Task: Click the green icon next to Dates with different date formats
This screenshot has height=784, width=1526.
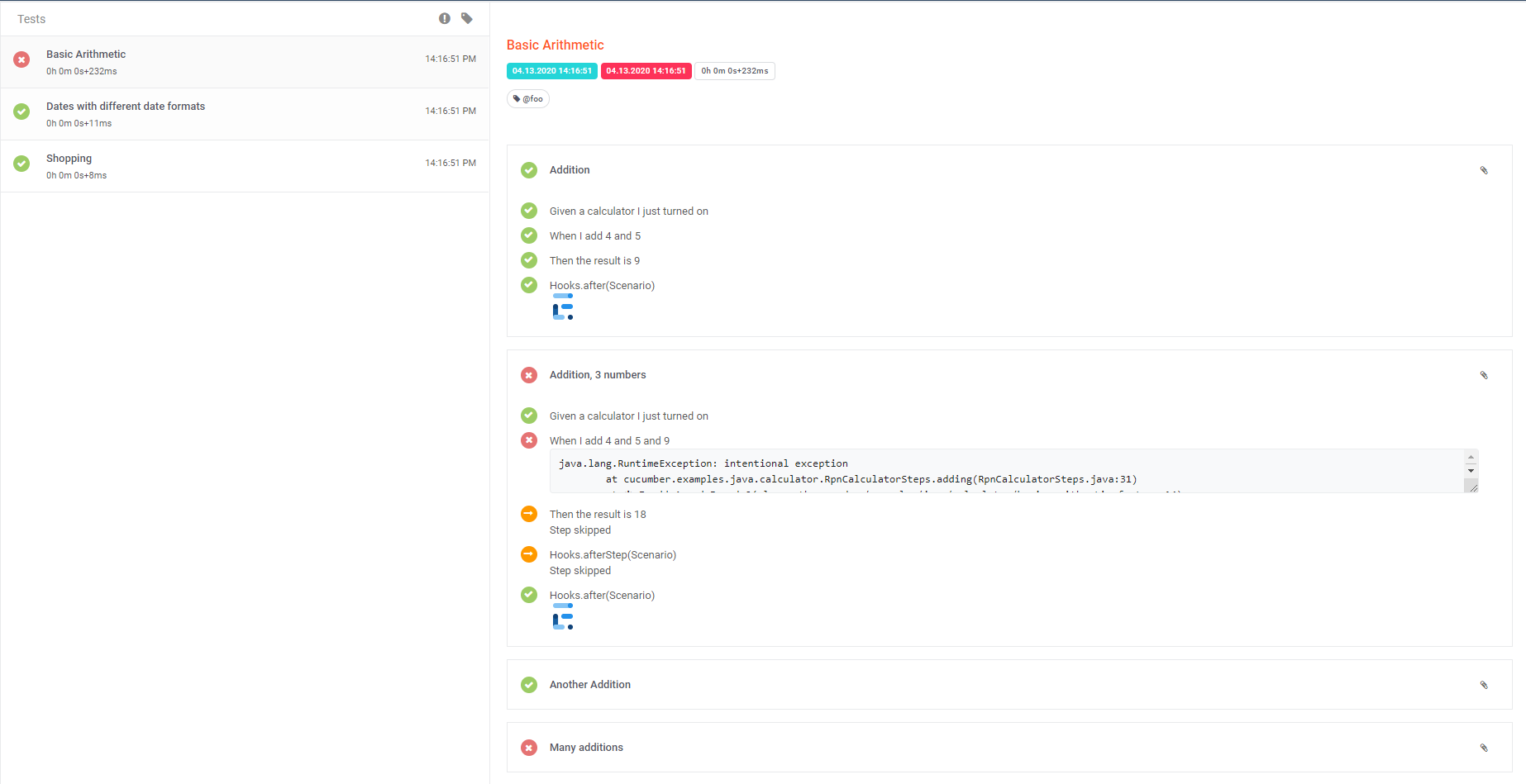Action: 21,112
